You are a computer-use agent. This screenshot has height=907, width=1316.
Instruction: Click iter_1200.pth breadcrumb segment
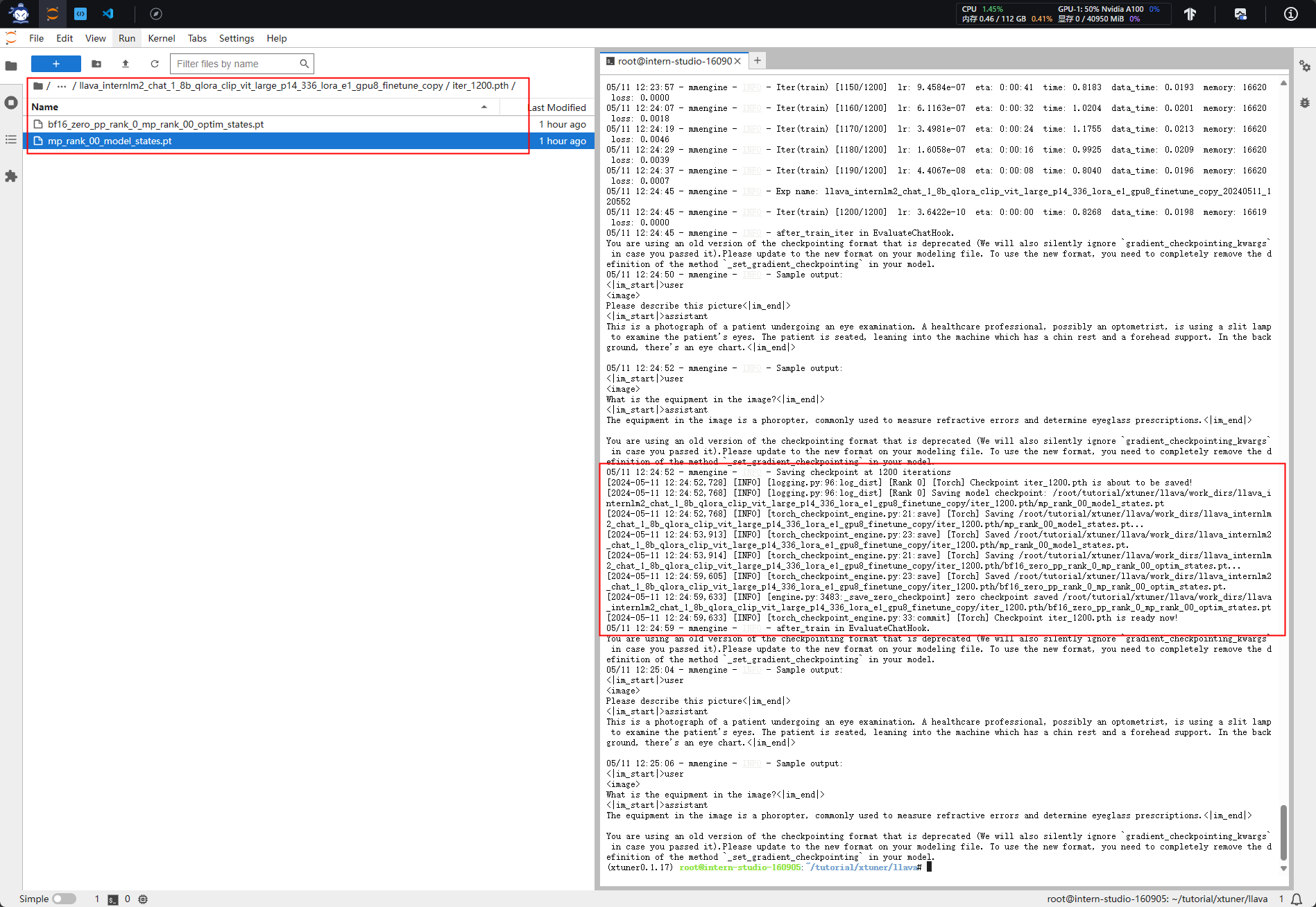481,86
